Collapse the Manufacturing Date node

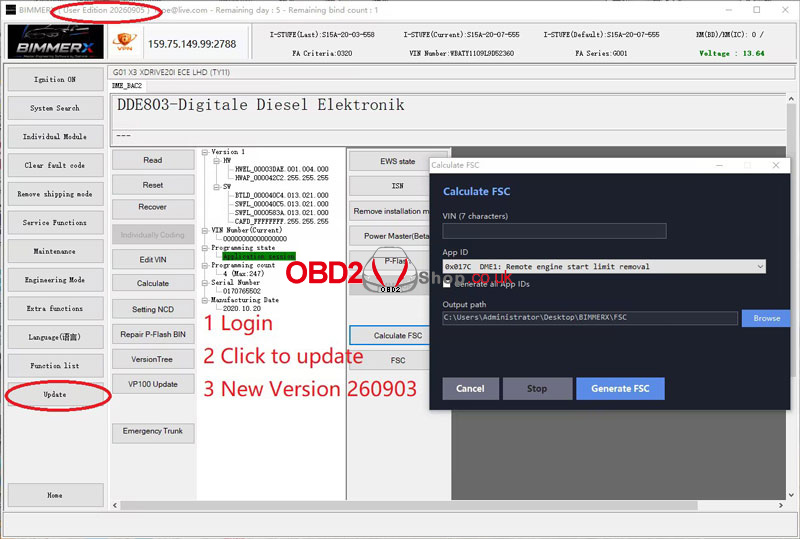[205, 300]
